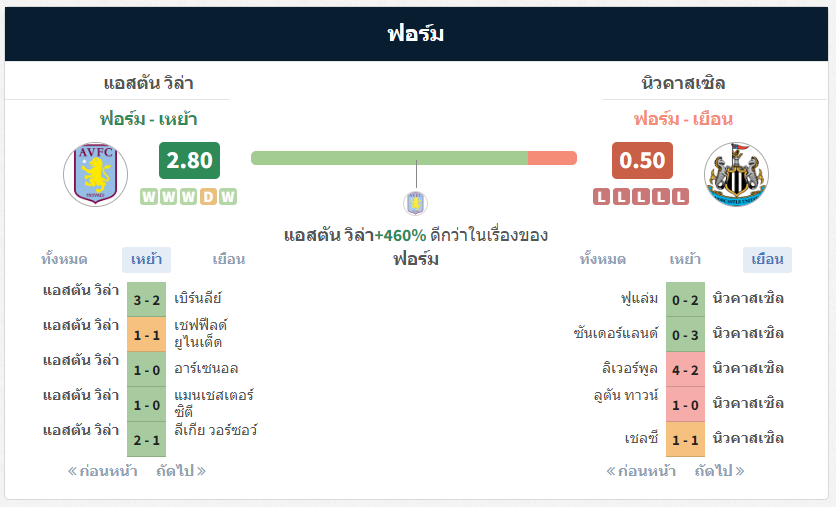Go to ถัดไป under Newcastle matches

pos(719,471)
